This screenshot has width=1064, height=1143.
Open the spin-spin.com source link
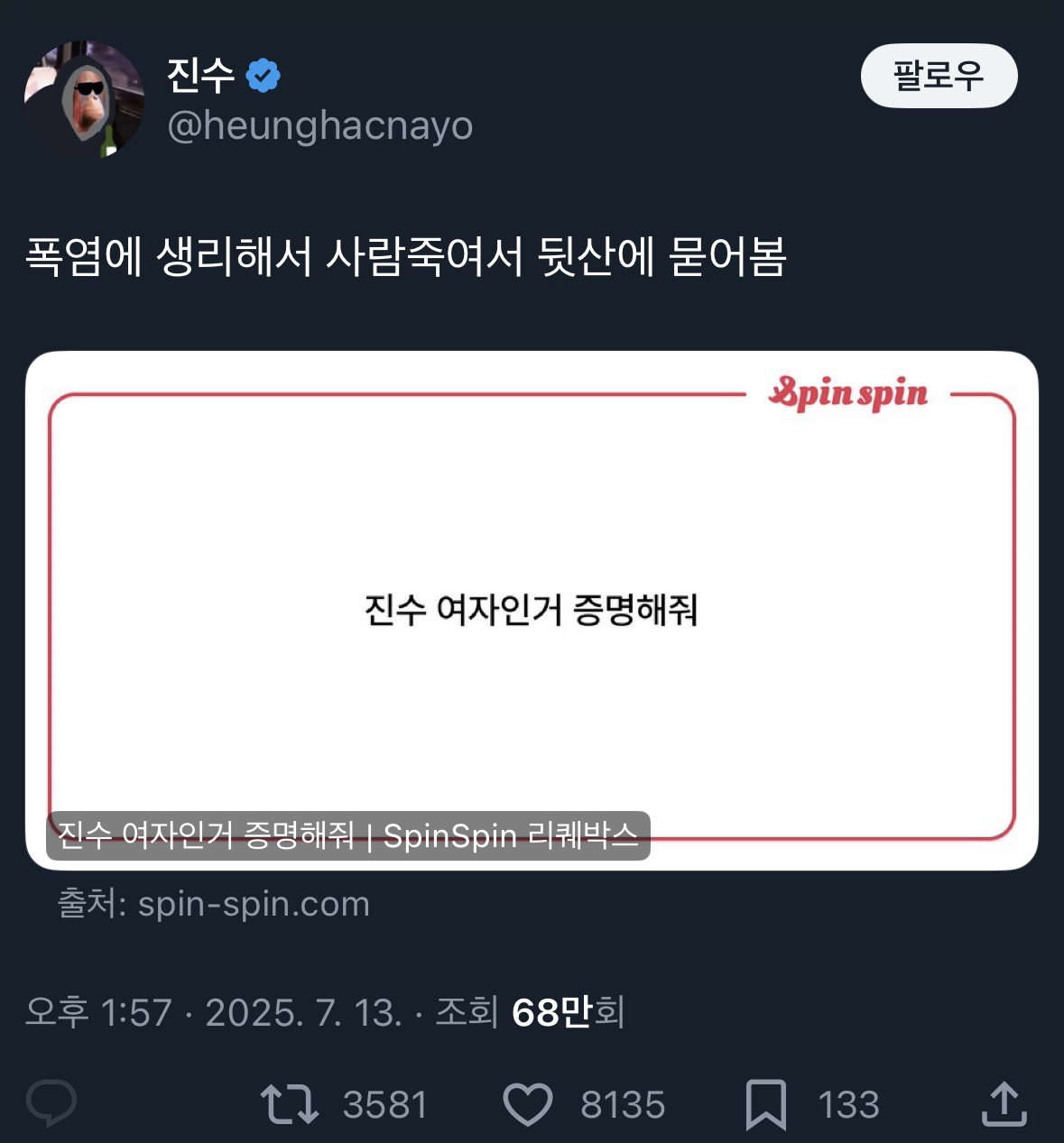[x=214, y=904]
